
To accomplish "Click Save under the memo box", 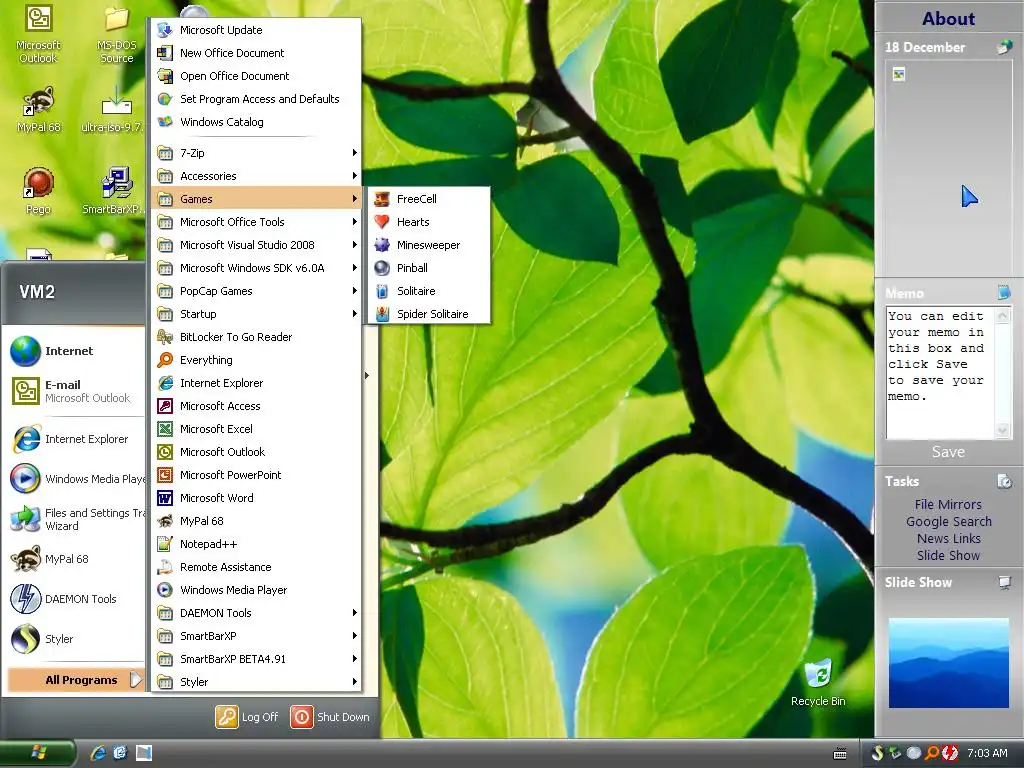I will (948, 452).
